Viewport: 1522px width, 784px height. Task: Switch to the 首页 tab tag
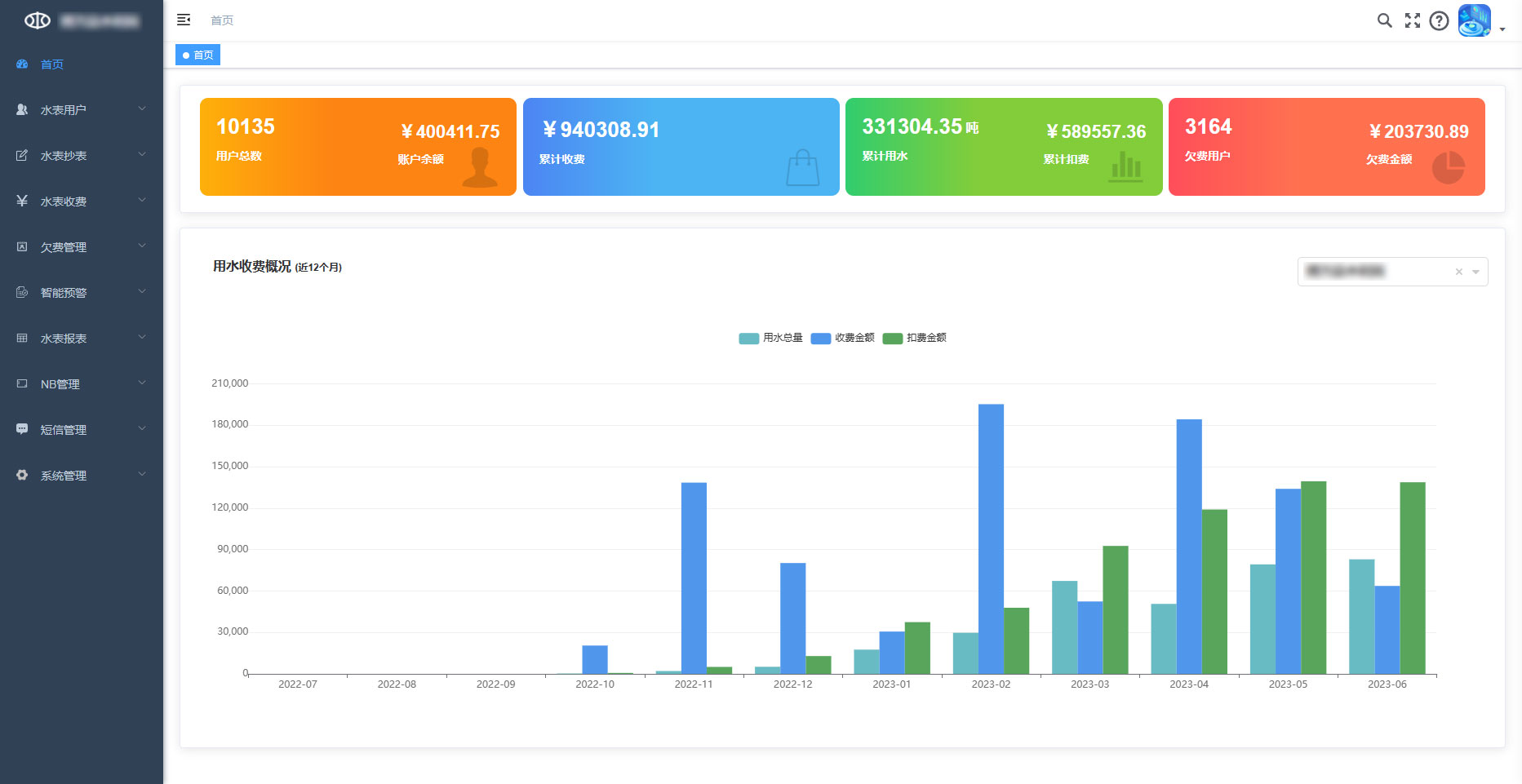point(198,55)
